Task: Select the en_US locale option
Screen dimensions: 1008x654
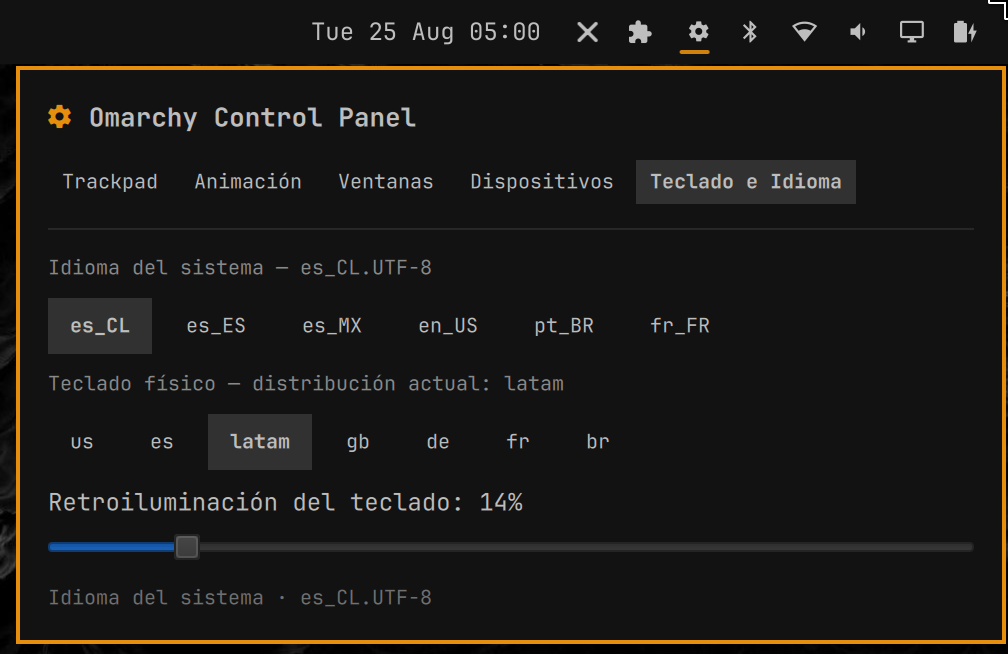Action: [448, 326]
